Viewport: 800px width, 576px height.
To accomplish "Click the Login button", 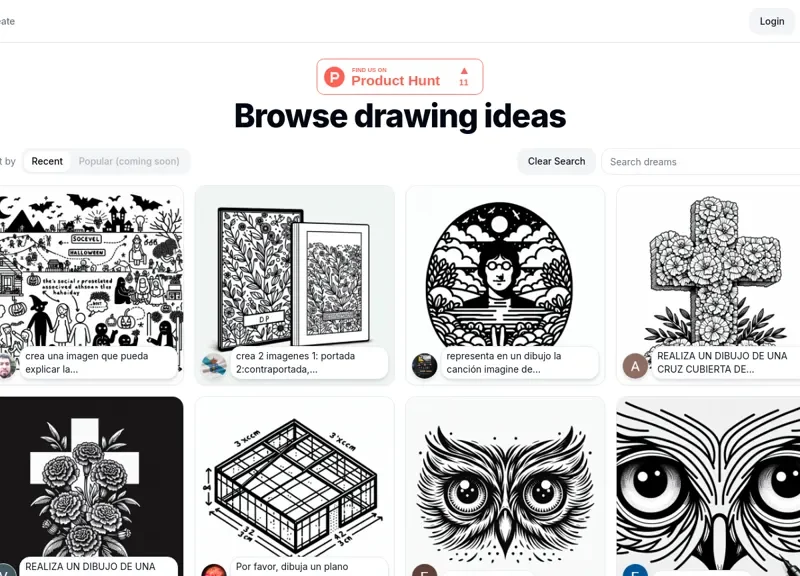I will pos(772,21).
